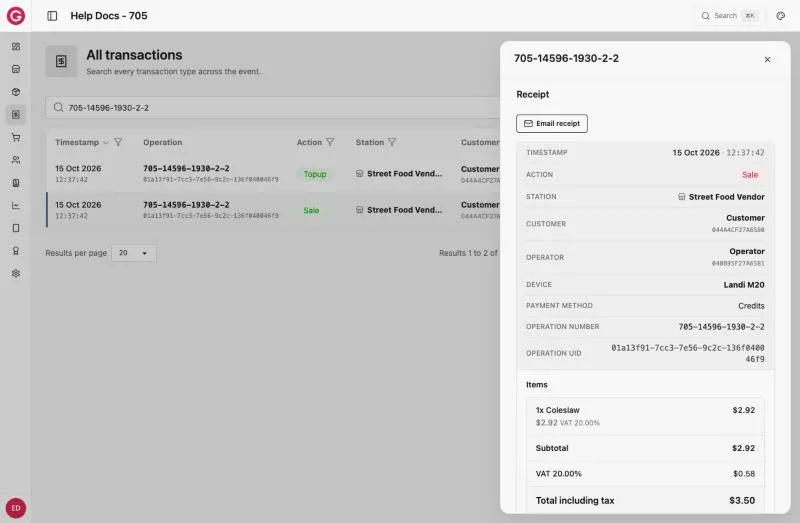Click operation number value in receipt
This screenshot has height=523, width=800.
point(721,327)
